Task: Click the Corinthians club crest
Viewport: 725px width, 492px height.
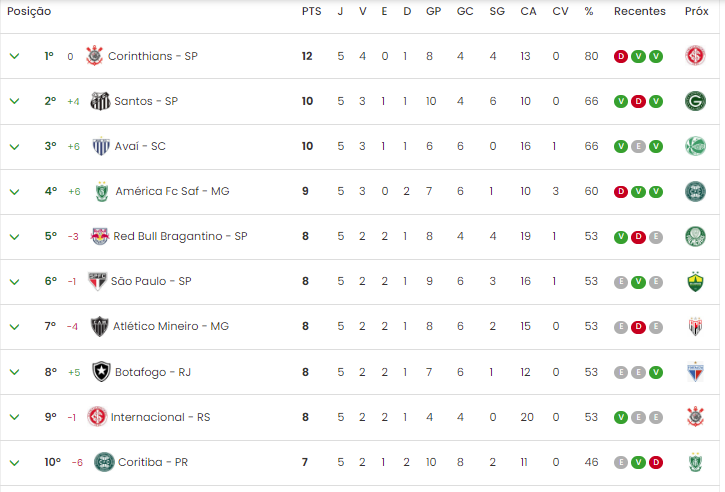Action: click(x=94, y=56)
